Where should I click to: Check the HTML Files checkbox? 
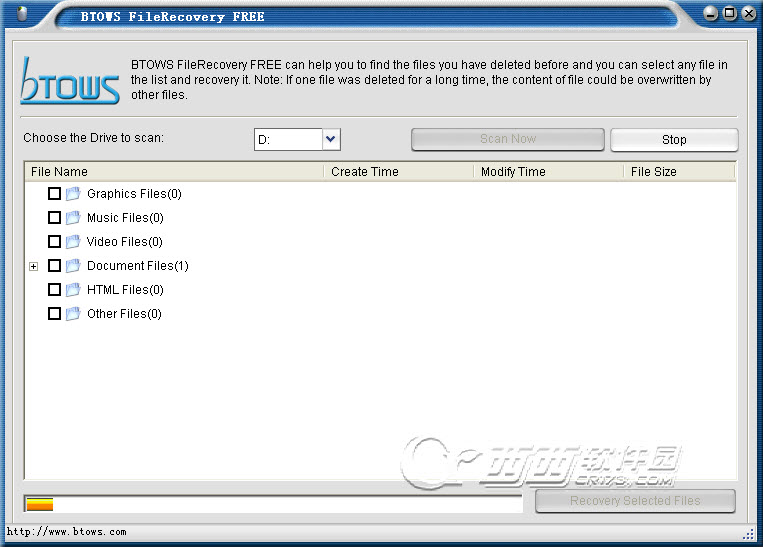pyautogui.click(x=54, y=290)
